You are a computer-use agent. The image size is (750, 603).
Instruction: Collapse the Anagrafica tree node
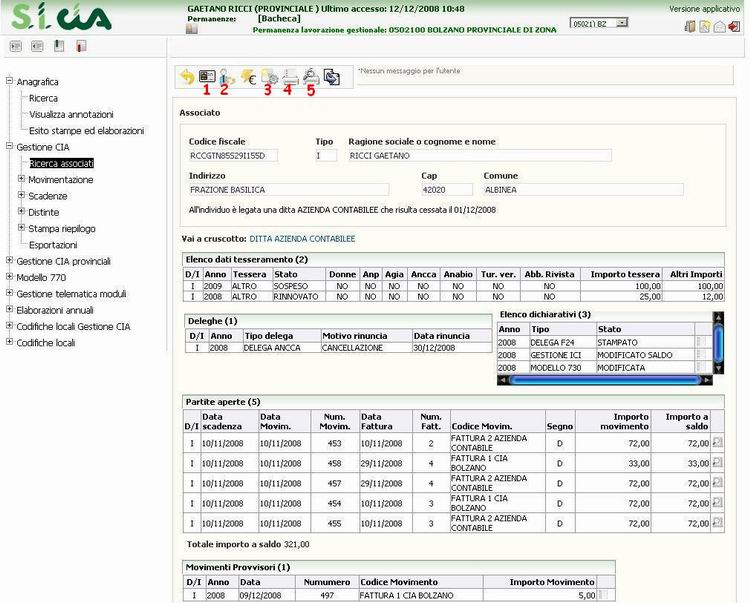coord(9,81)
